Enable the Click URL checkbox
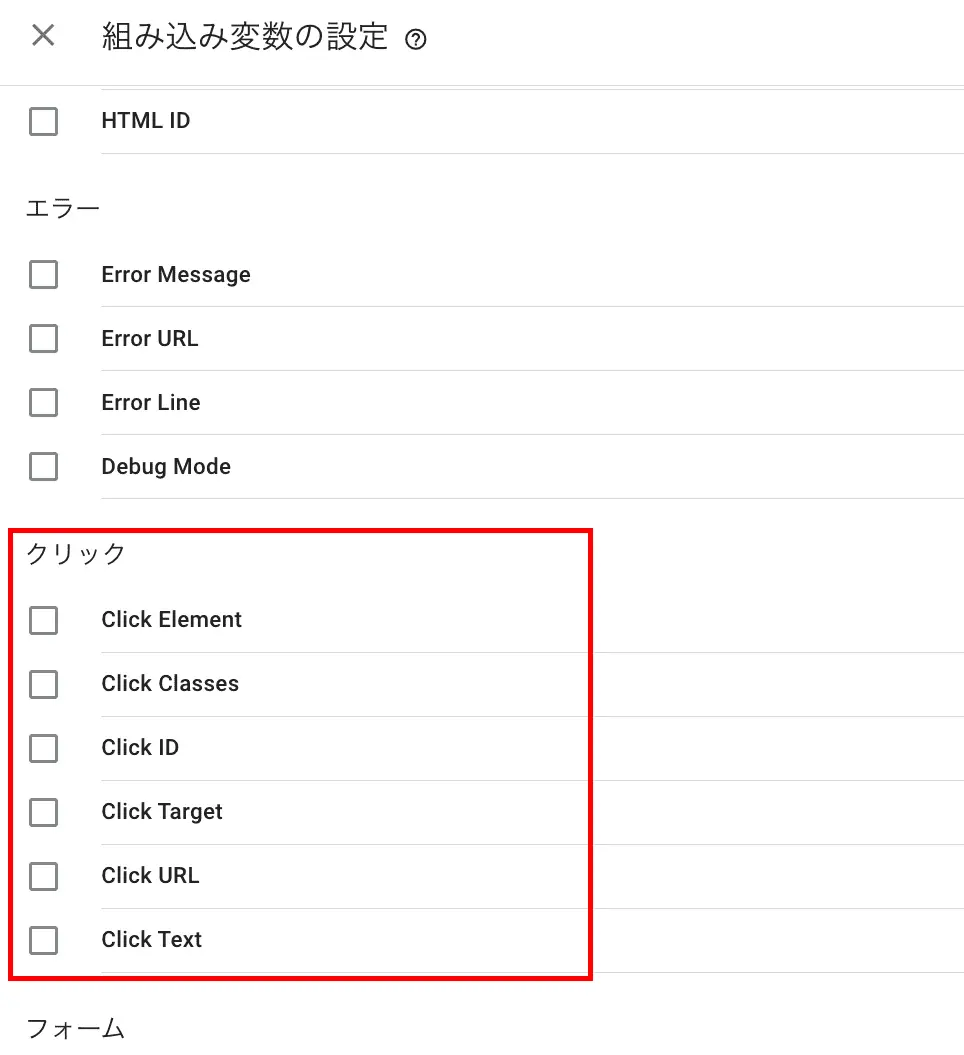This screenshot has height=1055, width=964. tap(43, 876)
